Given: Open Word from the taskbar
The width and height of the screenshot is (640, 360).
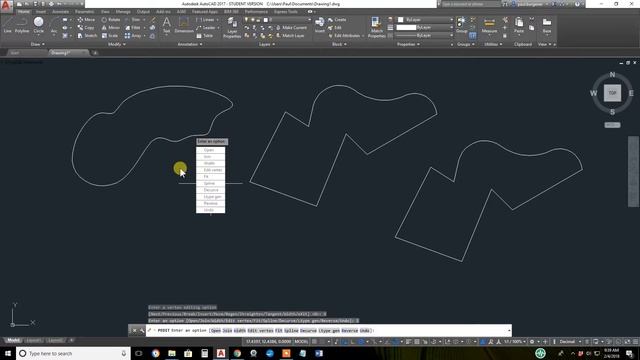Looking at the screenshot, I should click(x=319, y=353).
